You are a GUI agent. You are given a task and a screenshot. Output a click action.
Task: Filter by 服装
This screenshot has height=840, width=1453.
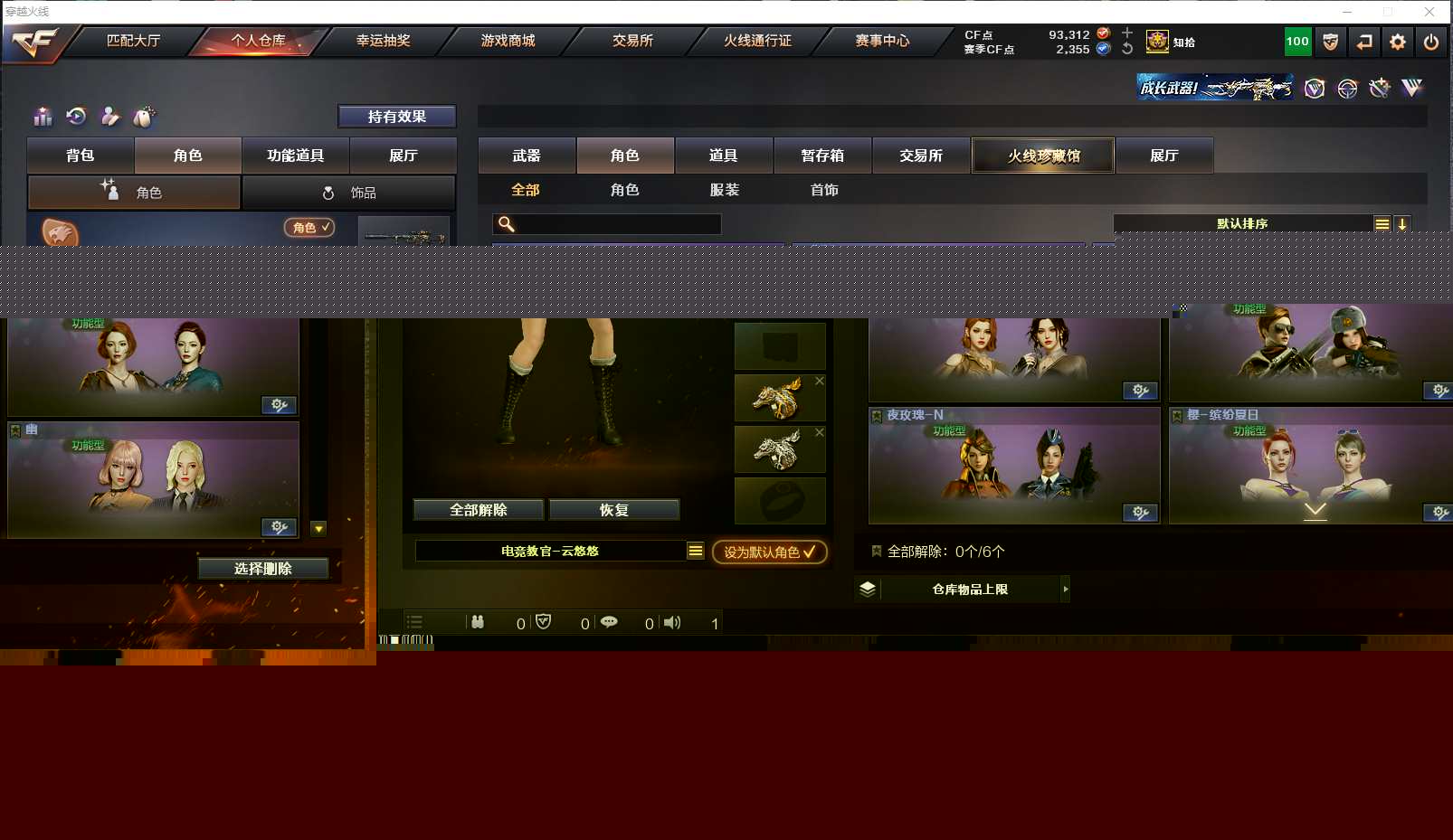tap(725, 190)
